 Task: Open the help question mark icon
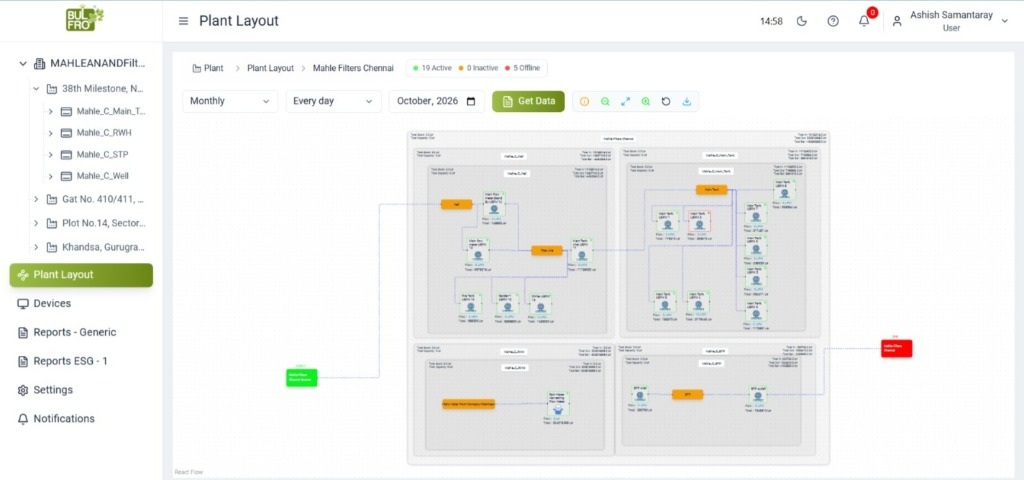point(833,21)
